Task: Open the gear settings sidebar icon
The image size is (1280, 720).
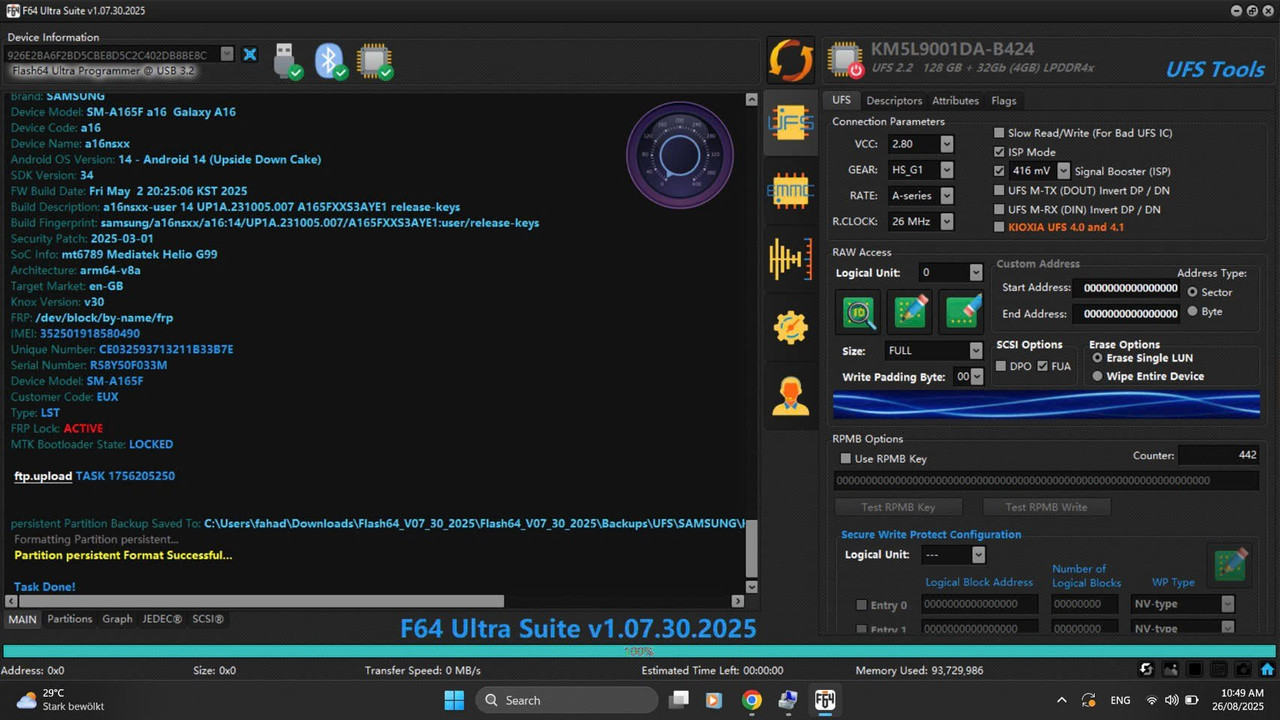Action: pos(790,327)
